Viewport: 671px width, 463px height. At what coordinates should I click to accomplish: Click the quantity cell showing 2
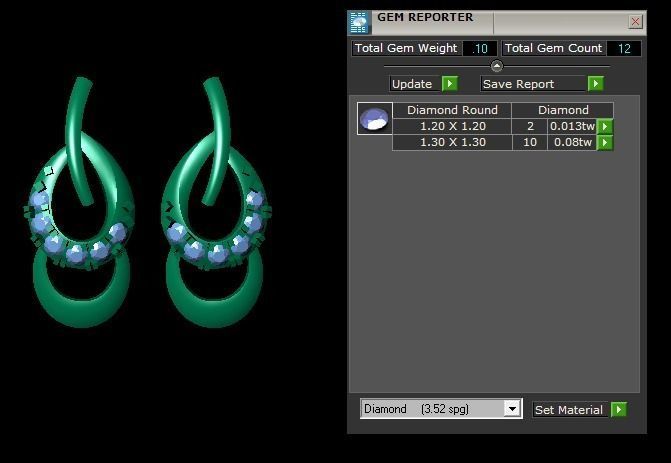(530, 126)
